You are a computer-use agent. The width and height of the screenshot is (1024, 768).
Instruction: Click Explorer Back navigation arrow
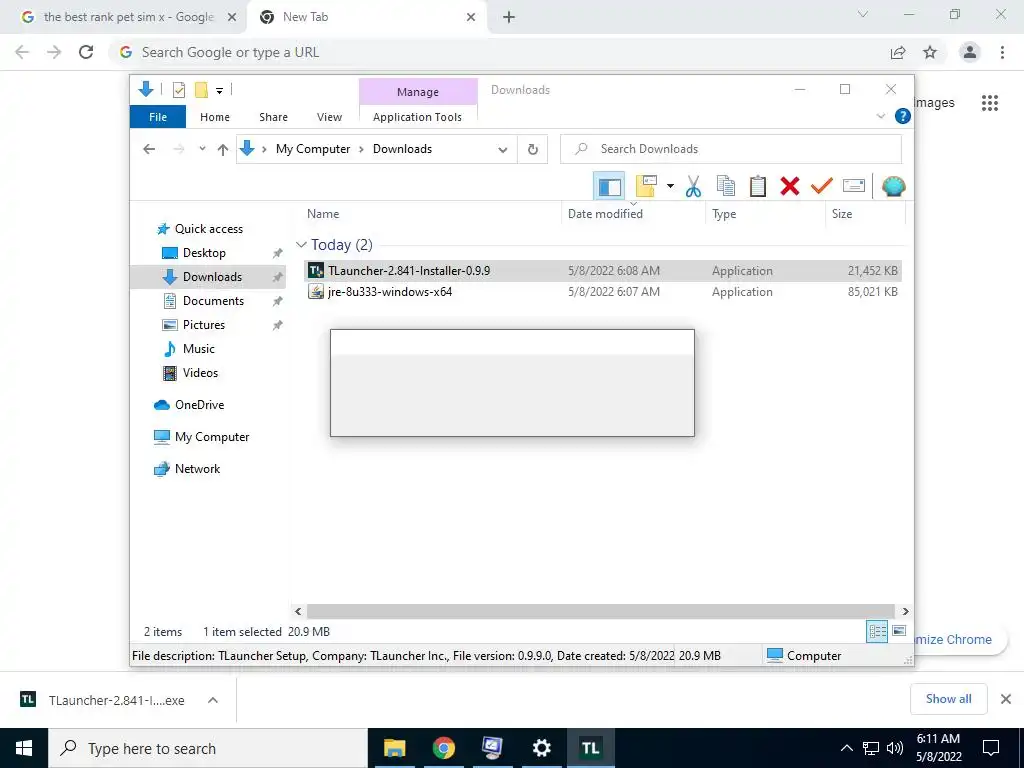click(149, 149)
